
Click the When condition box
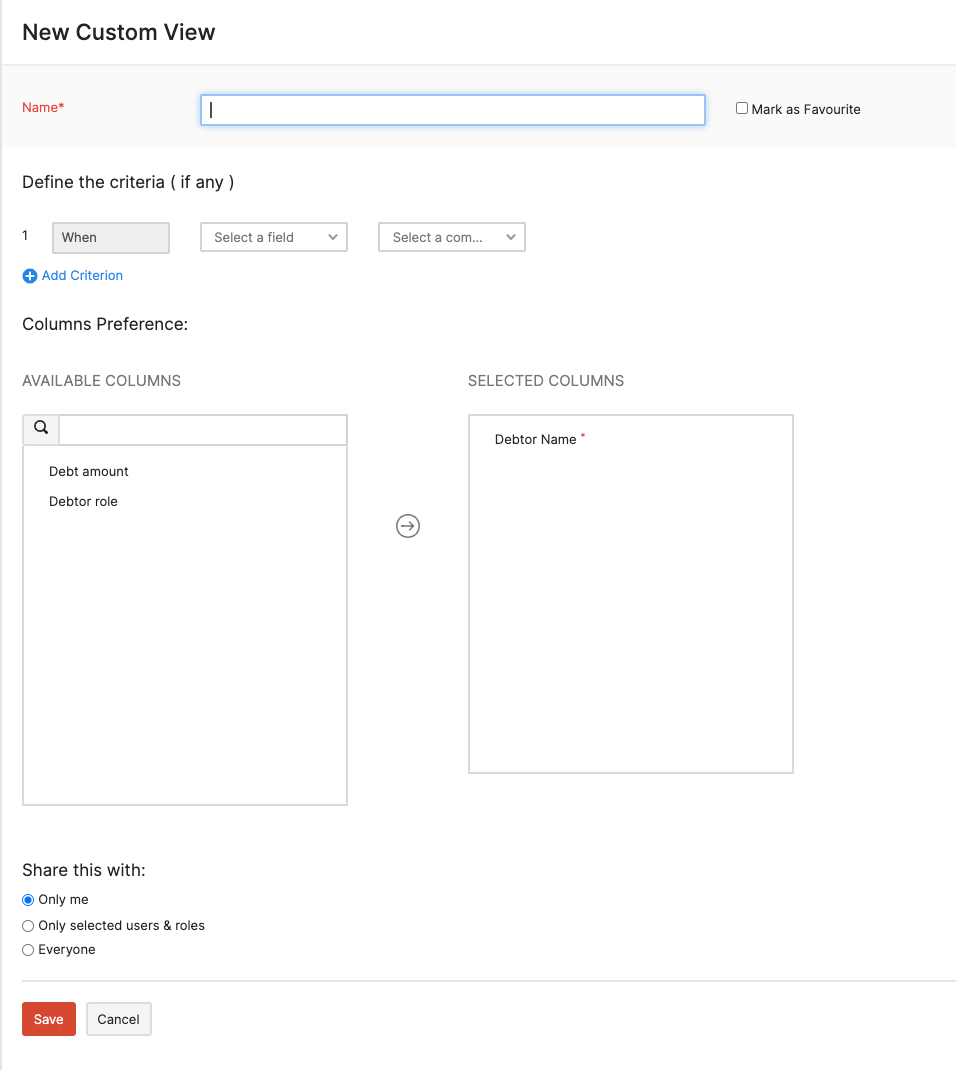[111, 237]
